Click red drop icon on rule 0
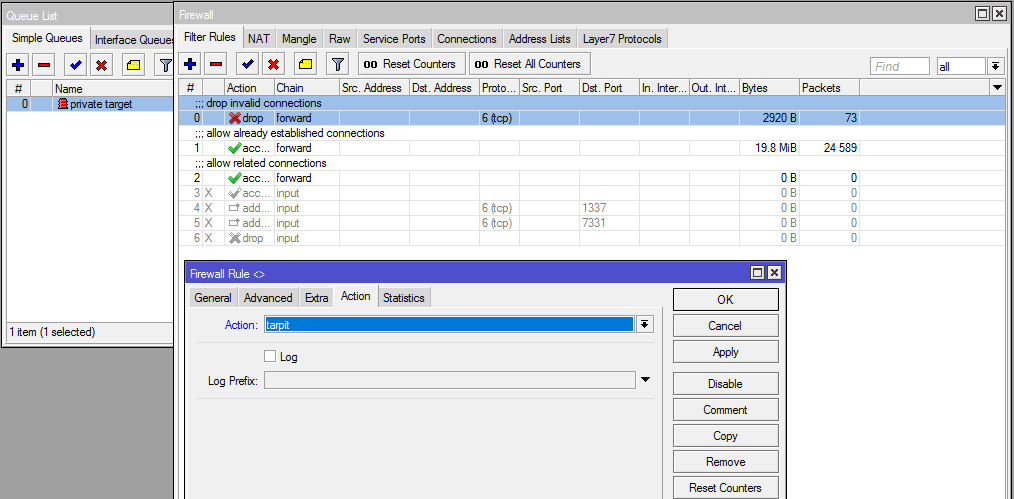Viewport: 1014px width, 499px height. pyautogui.click(x=235, y=118)
